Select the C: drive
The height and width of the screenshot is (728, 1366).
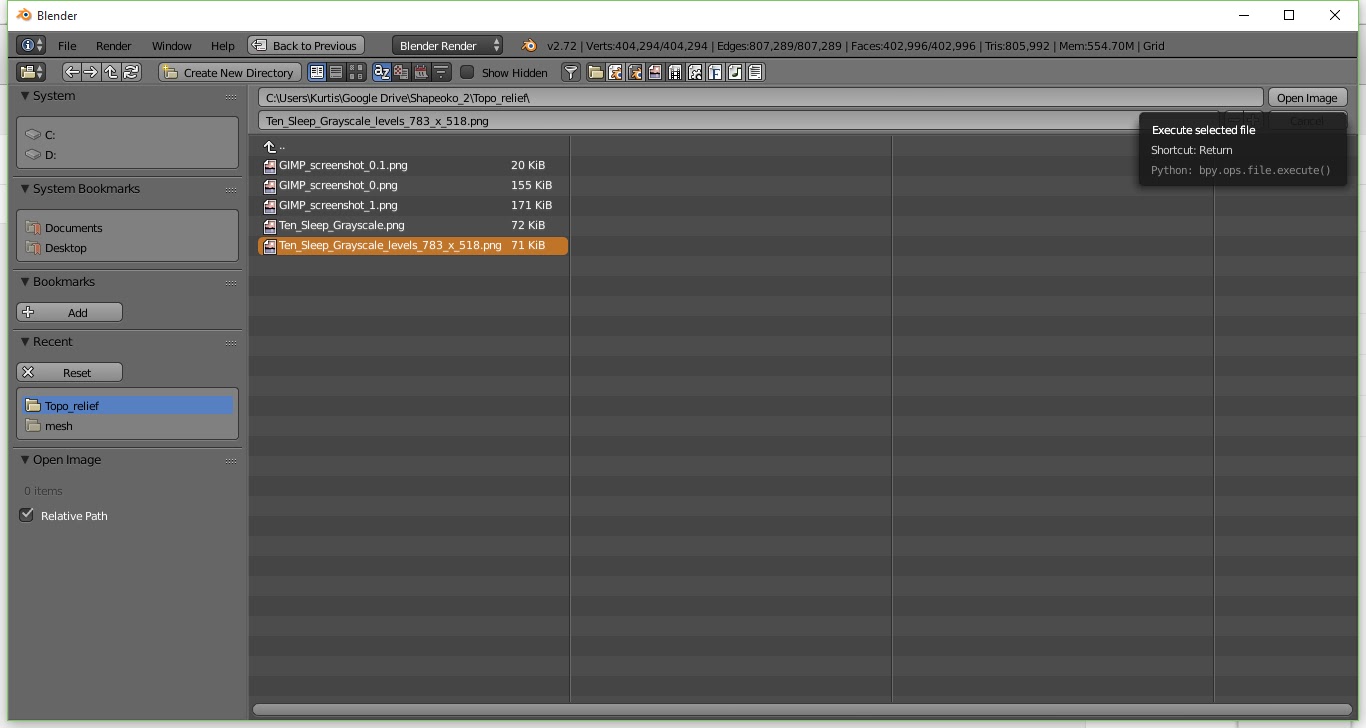click(x=128, y=134)
